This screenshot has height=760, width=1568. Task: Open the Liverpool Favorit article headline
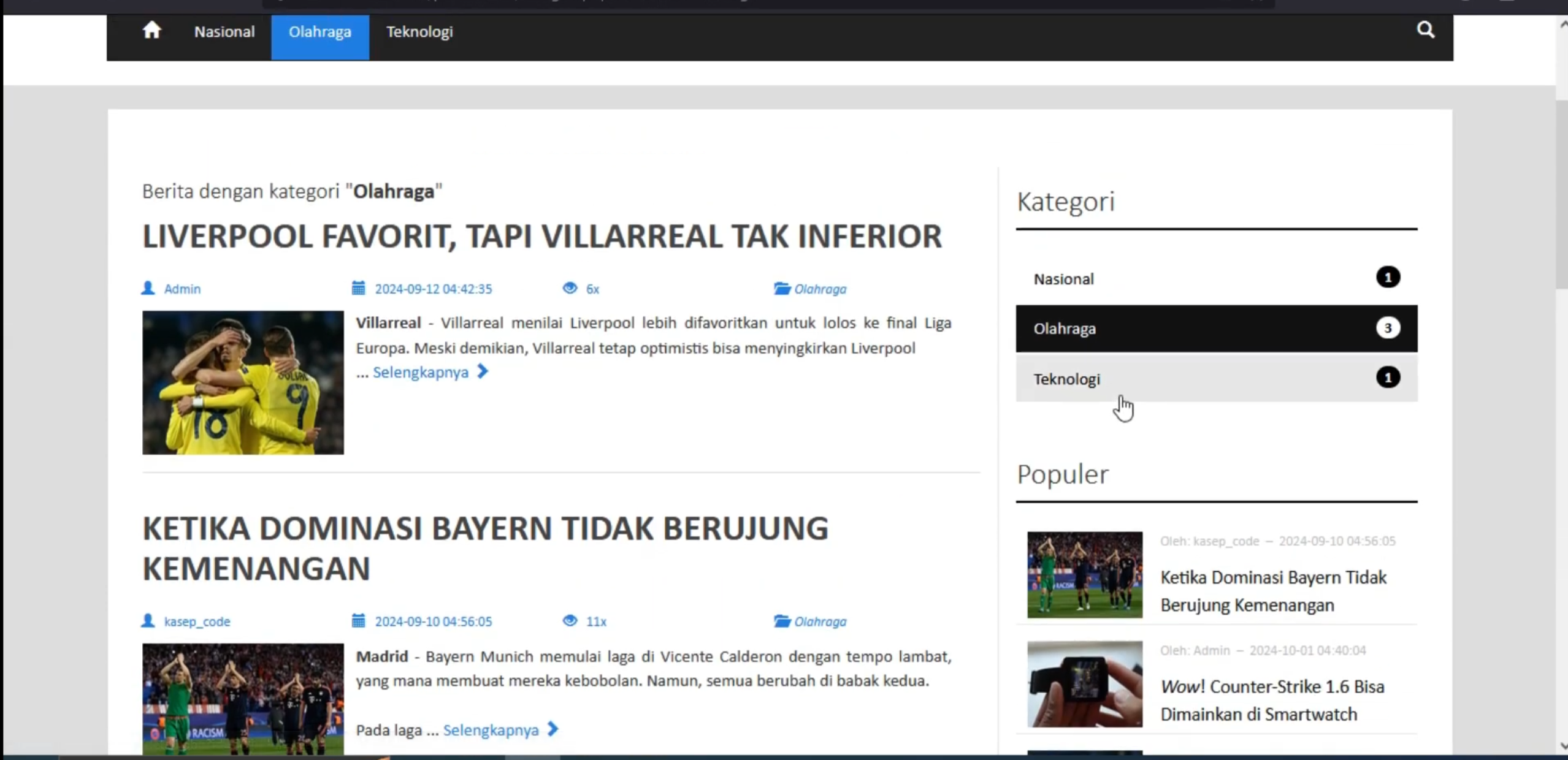(x=542, y=237)
